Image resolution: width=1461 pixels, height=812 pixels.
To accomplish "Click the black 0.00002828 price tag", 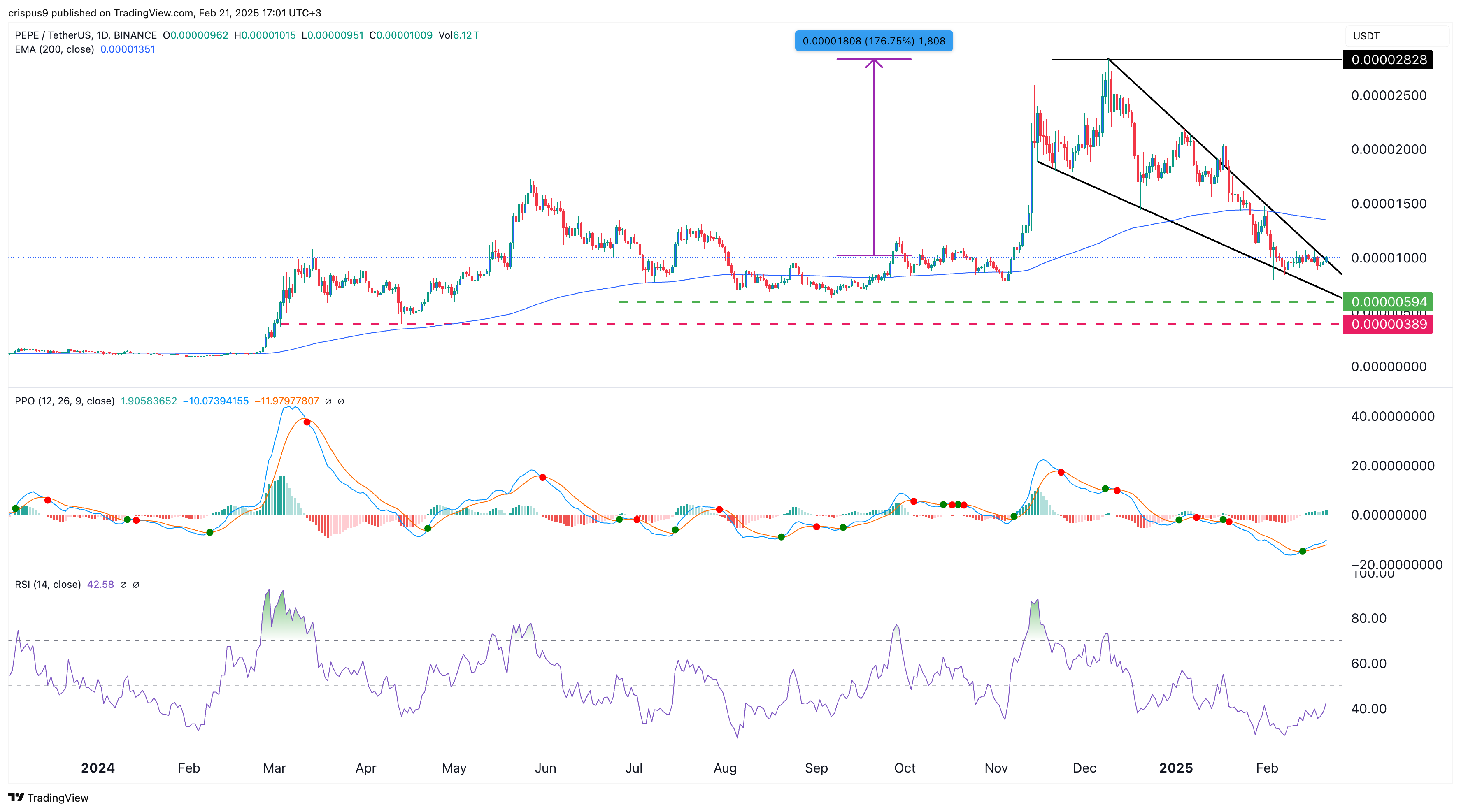I will pyautogui.click(x=1388, y=60).
